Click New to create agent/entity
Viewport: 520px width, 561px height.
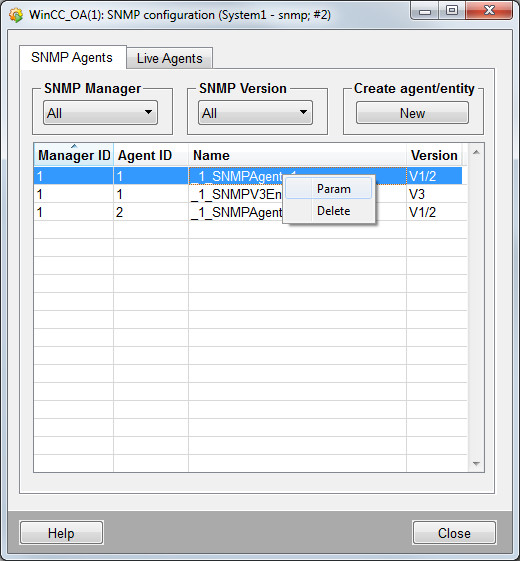point(412,113)
